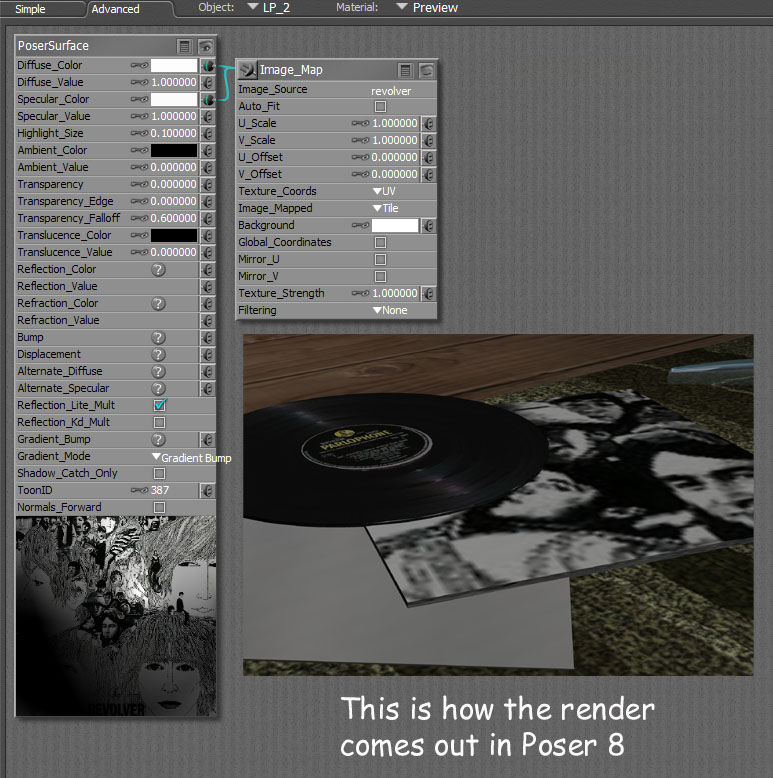Viewport: 773px width, 778px height.
Task: Open the Texture_Coords UV dropdown
Action: click(x=384, y=192)
